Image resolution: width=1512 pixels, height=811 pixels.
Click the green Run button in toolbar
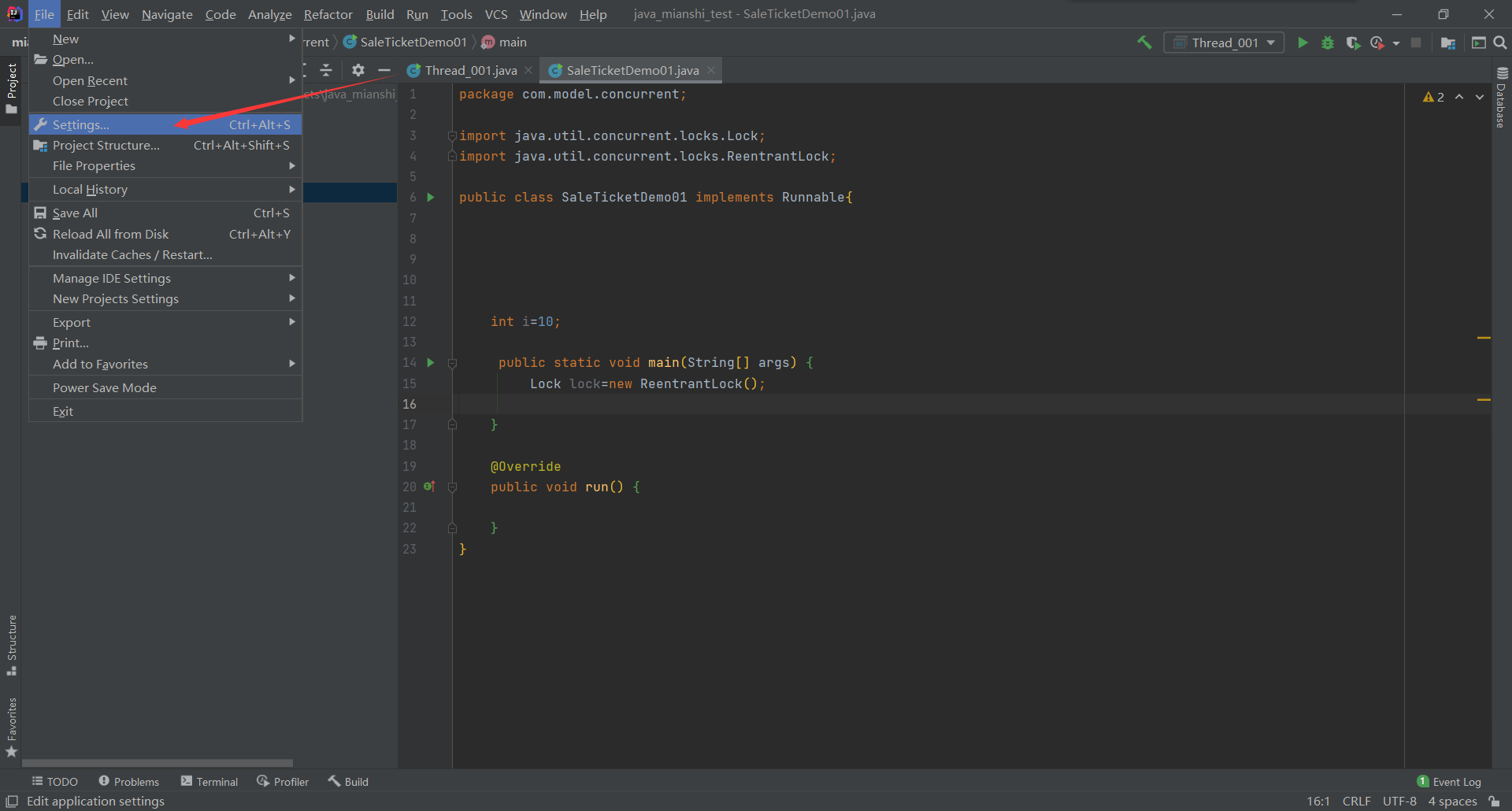pyautogui.click(x=1303, y=43)
